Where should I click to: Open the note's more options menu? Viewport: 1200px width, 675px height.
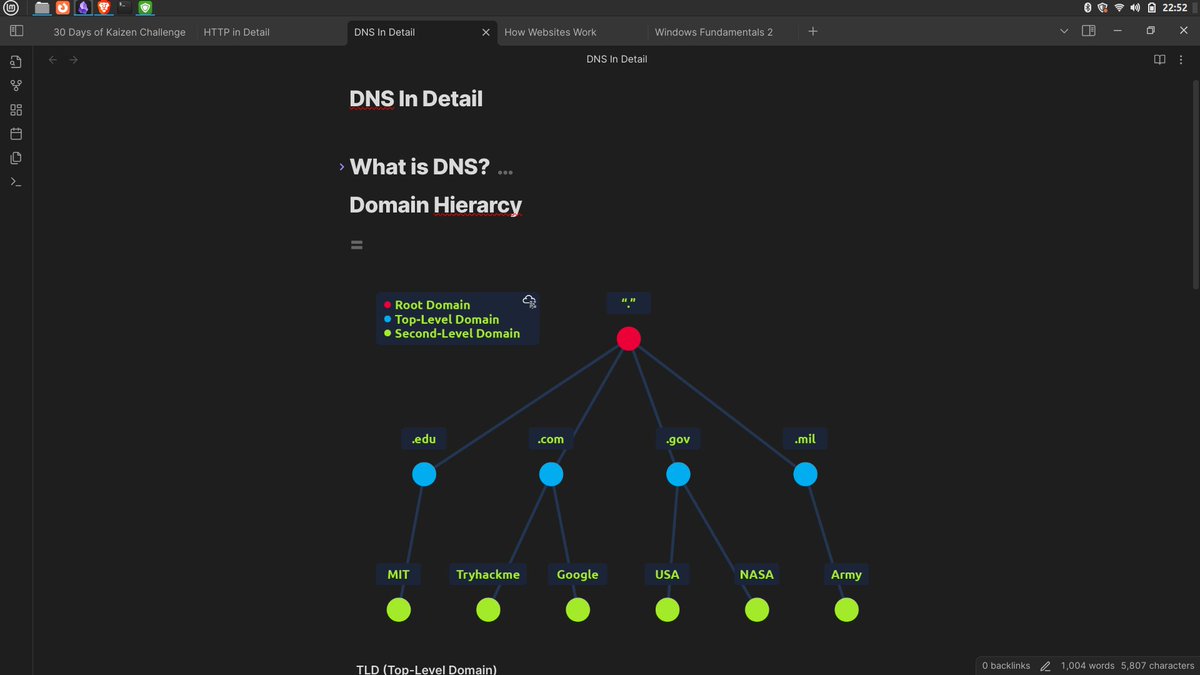[x=1182, y=59]
